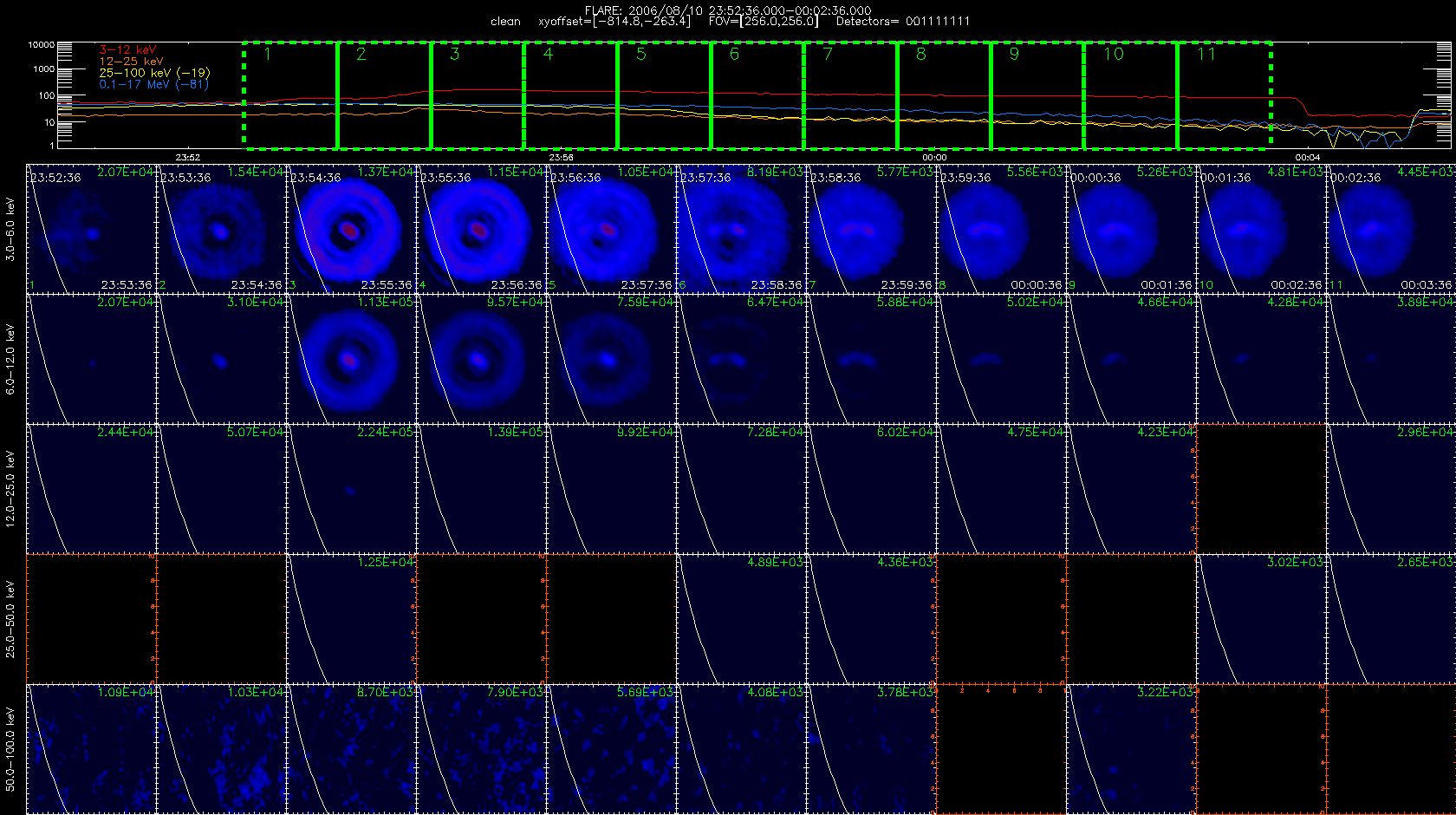
Task: Select time interval 11 in the light curve
Action: point(1225,95)
